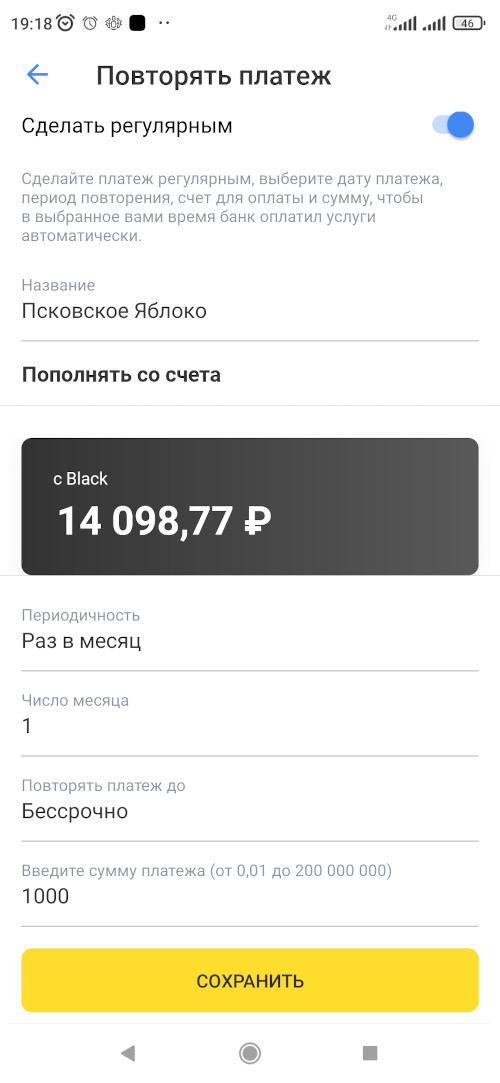Tap the gray regular payment description text

click(232, 208)
